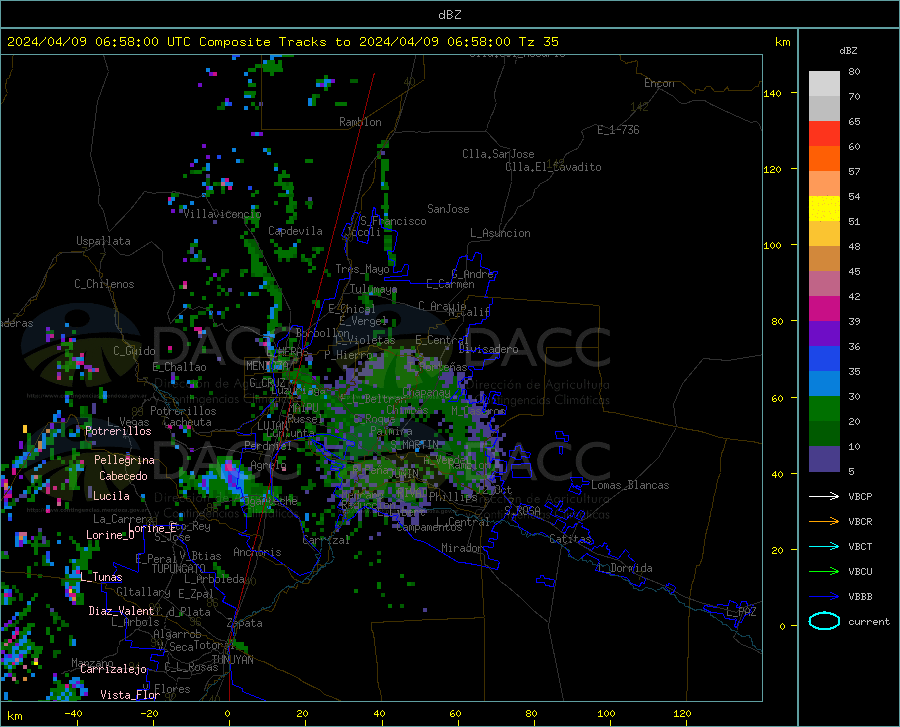Screen dimensions: 900x727
Task: Click the dBZ title at top
Action: pos(449,15)
